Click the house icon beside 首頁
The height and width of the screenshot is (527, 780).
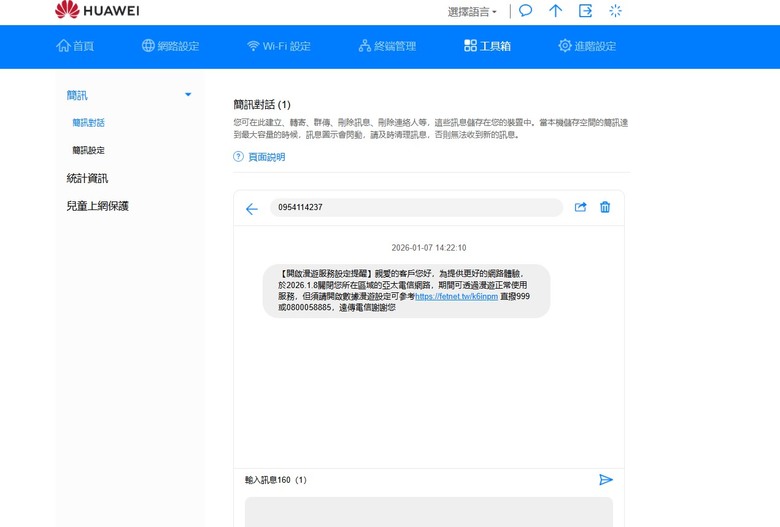coord(63,46)
